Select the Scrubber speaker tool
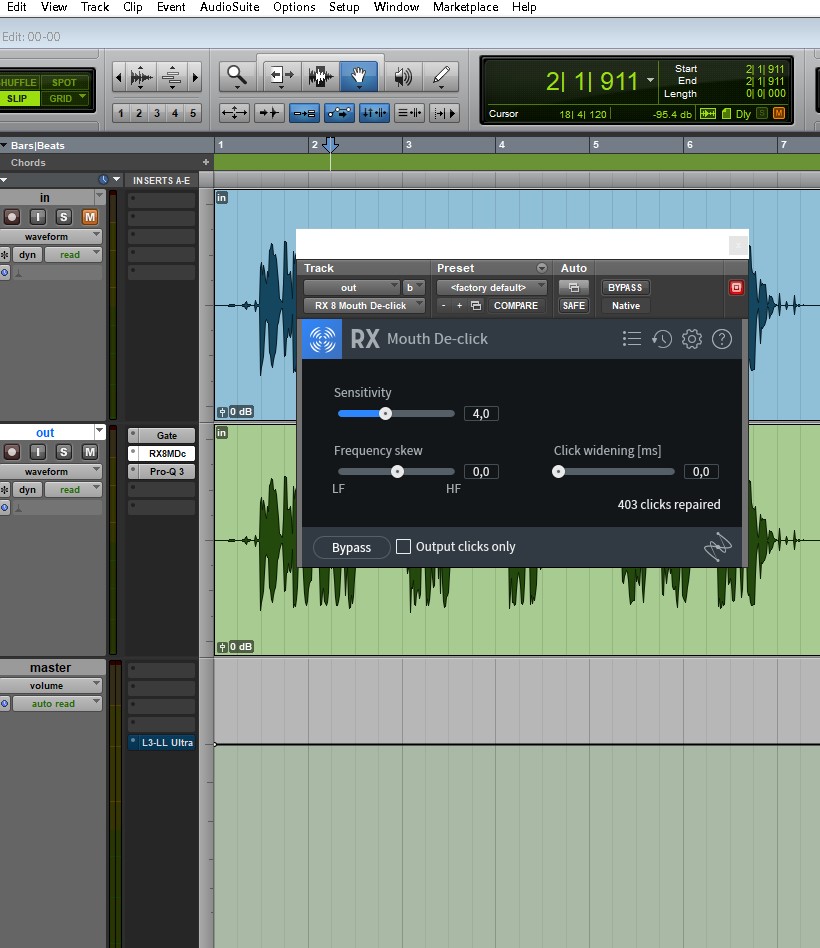Image resolution: width=820 pixels, height=948 pixels. pyautogui.click(x=402, y=76)
